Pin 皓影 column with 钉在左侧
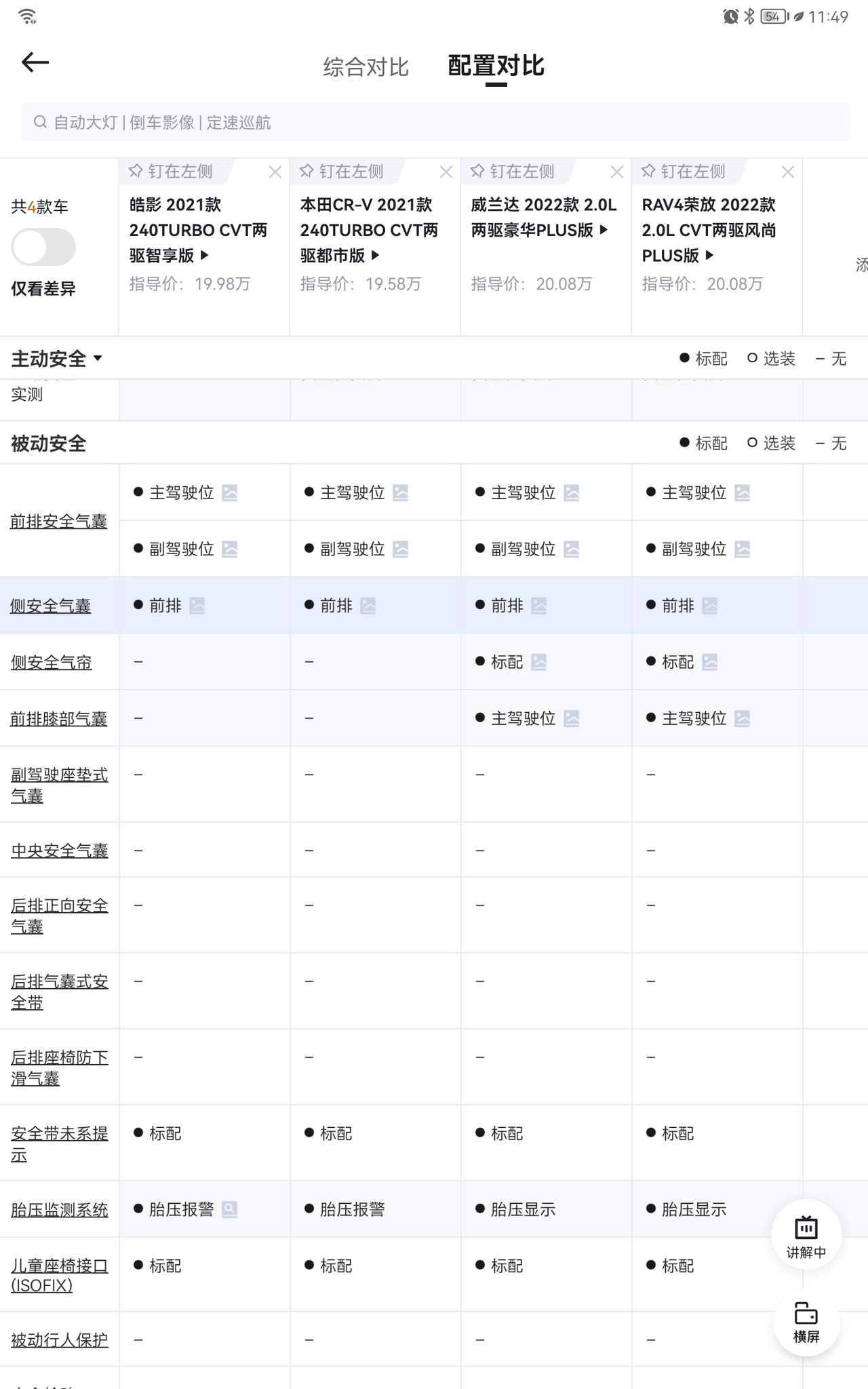Viewport: 868px width, 1389px height. tap(171, 172)
